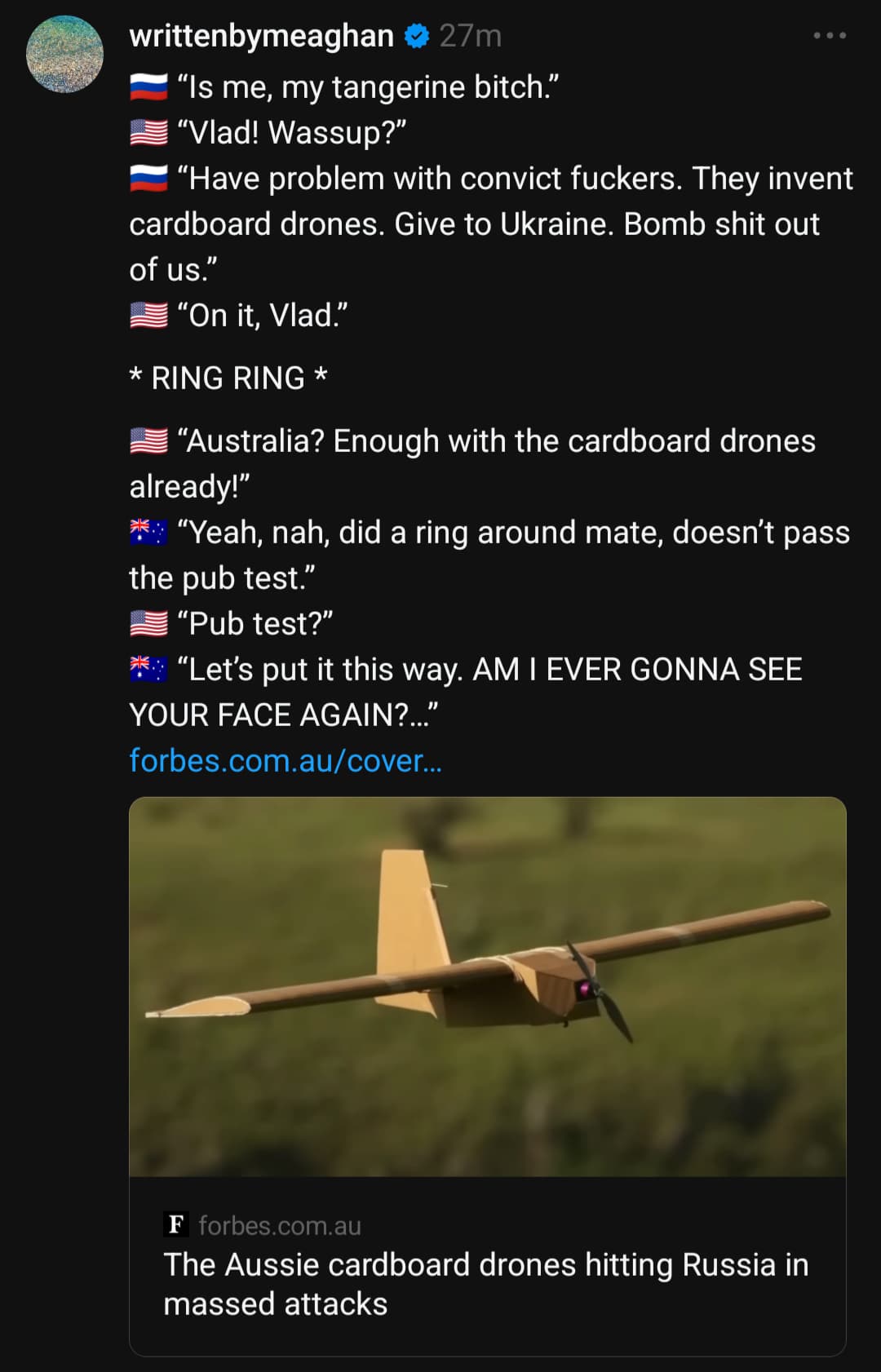Viewport: 881px width, 1372px height.
Task: Open the writtenbymeaghan profile avatar
Action: (65, 54)
